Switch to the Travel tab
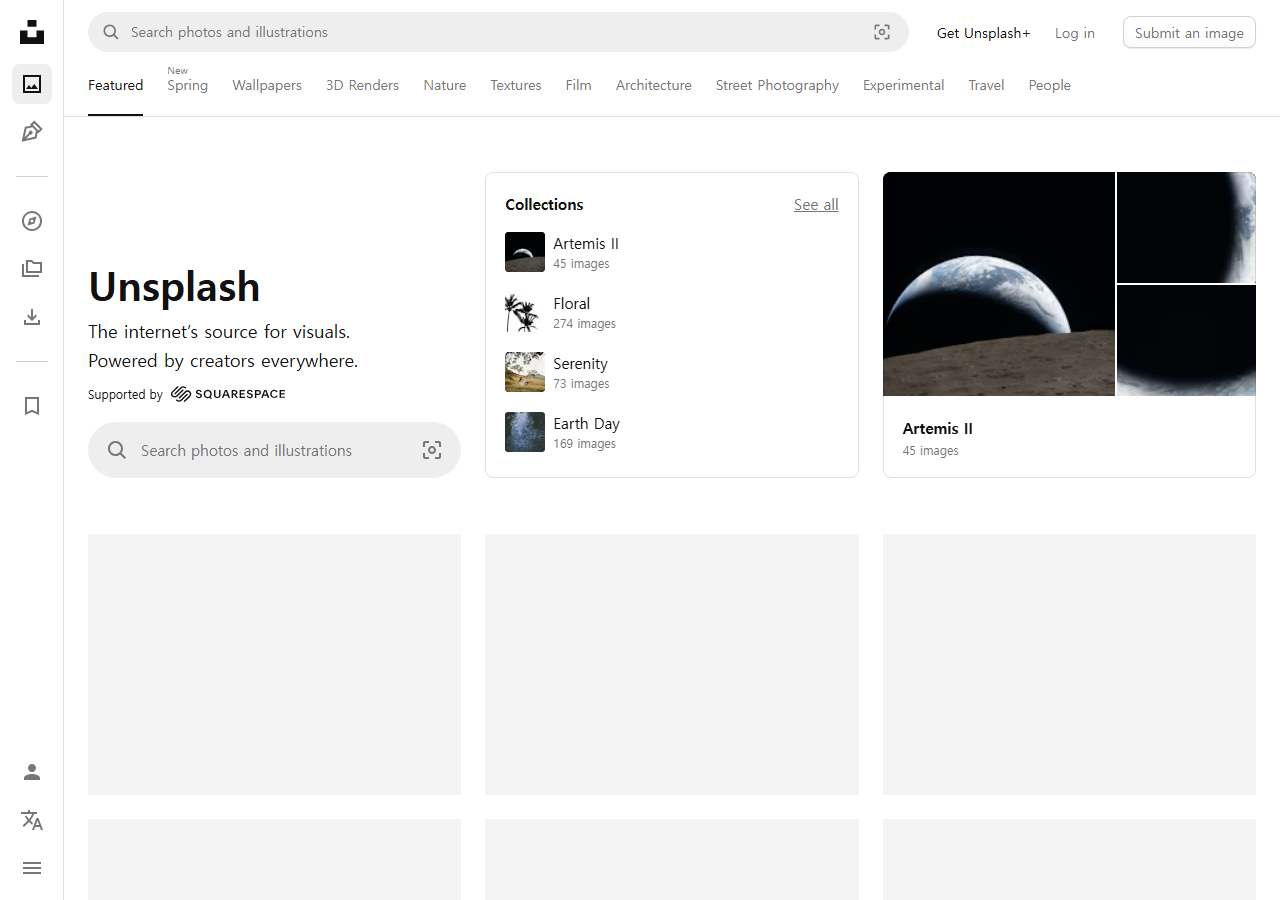Image resolution: width=1280 pixels, height=900 pixels. click(986, 85)
